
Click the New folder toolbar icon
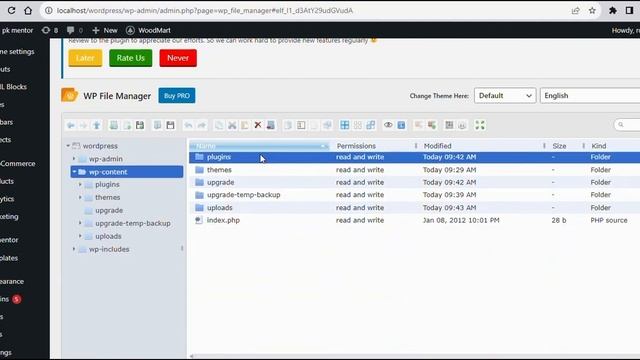tap(114, 125)
